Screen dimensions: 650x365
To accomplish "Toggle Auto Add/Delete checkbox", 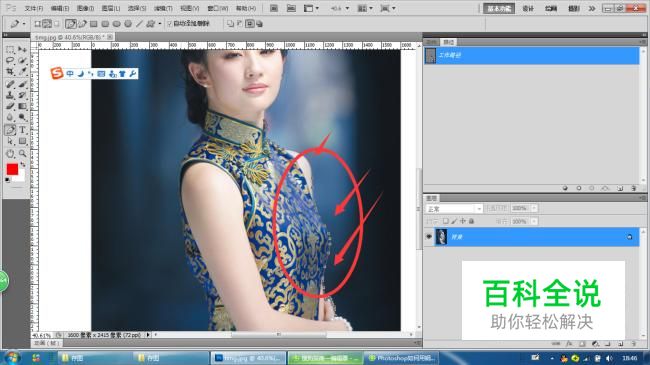I will point(170,24).
